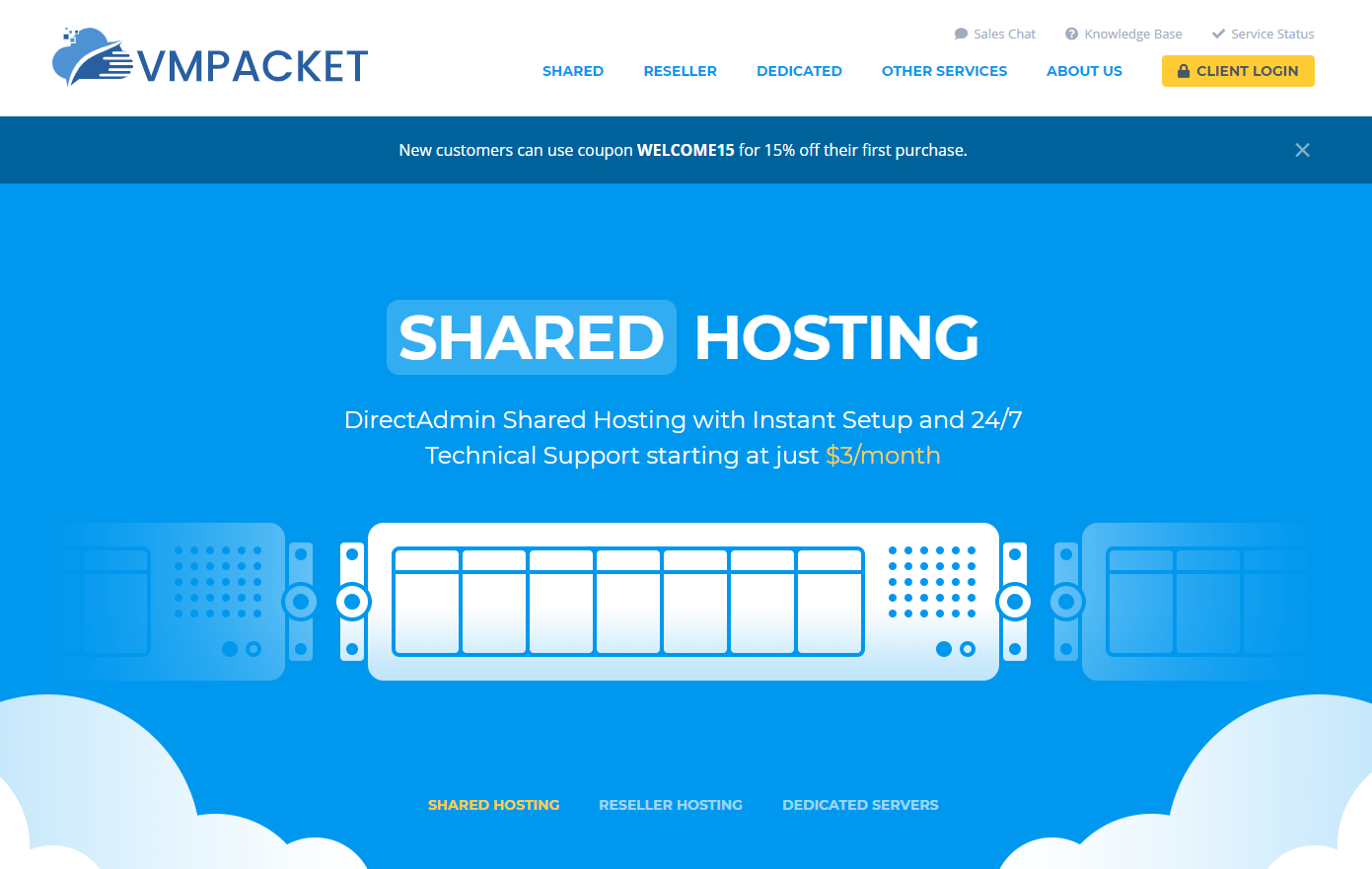Viewport: 1372px width, 869px height.
Task: Expand the DEDICATED navigation dropdown
Action: point(799,70)
